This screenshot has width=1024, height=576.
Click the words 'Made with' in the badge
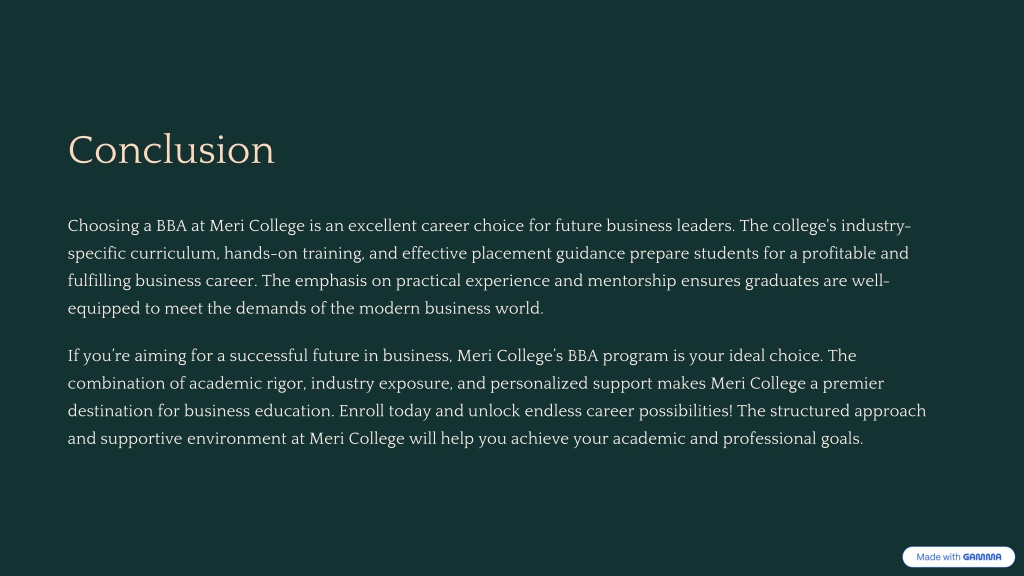pos(938,557)
